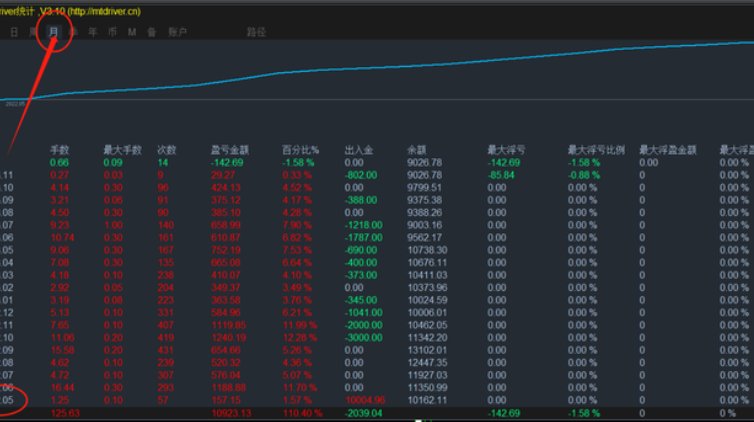Click the balance value 12447.35
The width and height of the screenshot is (754, 422).
click(x=427, y=362)
